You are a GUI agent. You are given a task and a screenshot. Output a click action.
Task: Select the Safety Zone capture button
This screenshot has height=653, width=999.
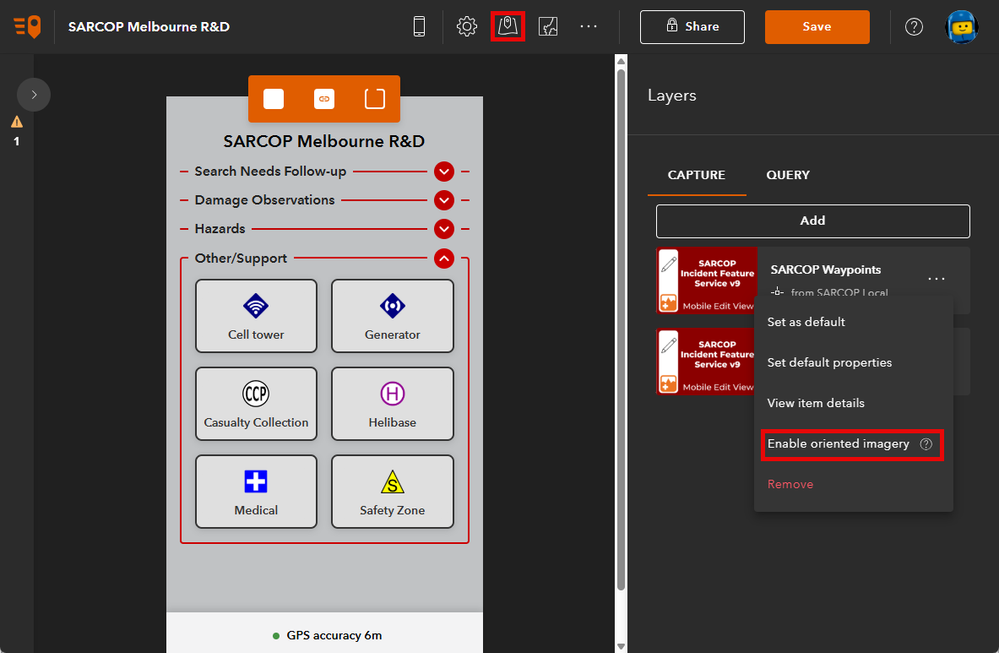[392, 492]
